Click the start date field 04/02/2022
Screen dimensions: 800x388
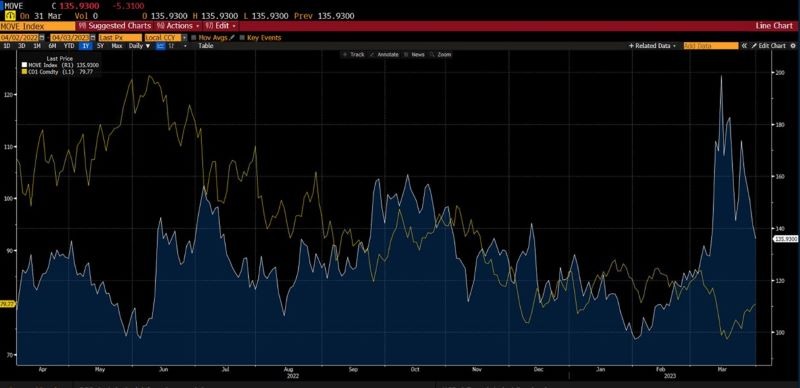[19, 38]
